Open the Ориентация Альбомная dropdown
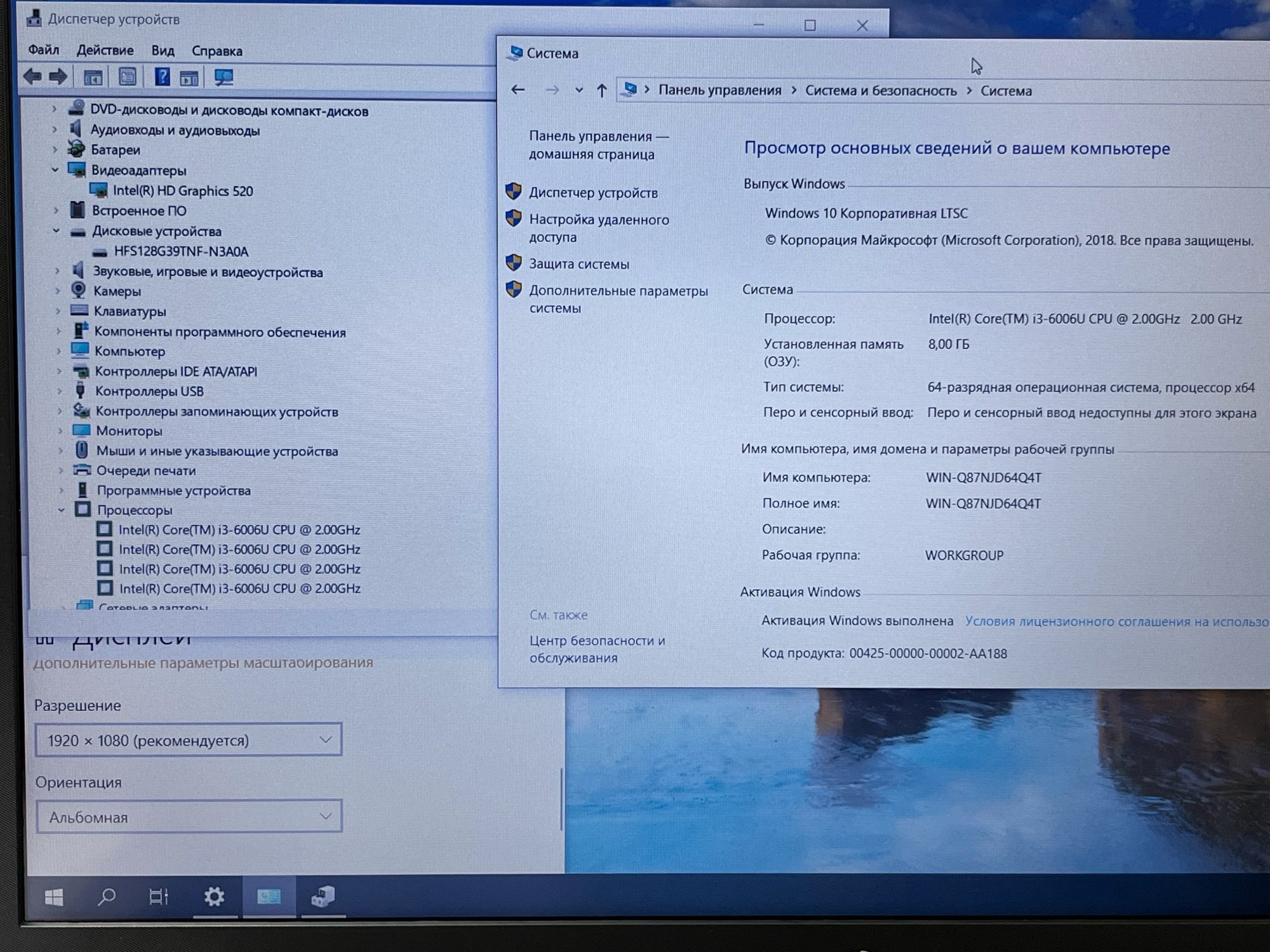This screenshot has height=952, width=1270. (x=189, y=817)
